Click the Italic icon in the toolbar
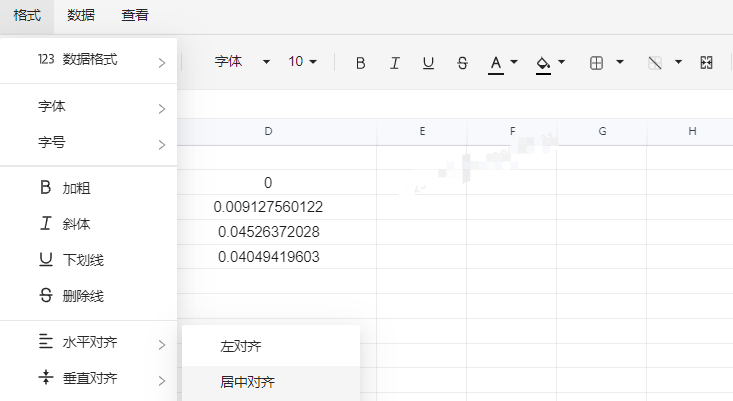The image size is (733, 401). tap(394, 62)
